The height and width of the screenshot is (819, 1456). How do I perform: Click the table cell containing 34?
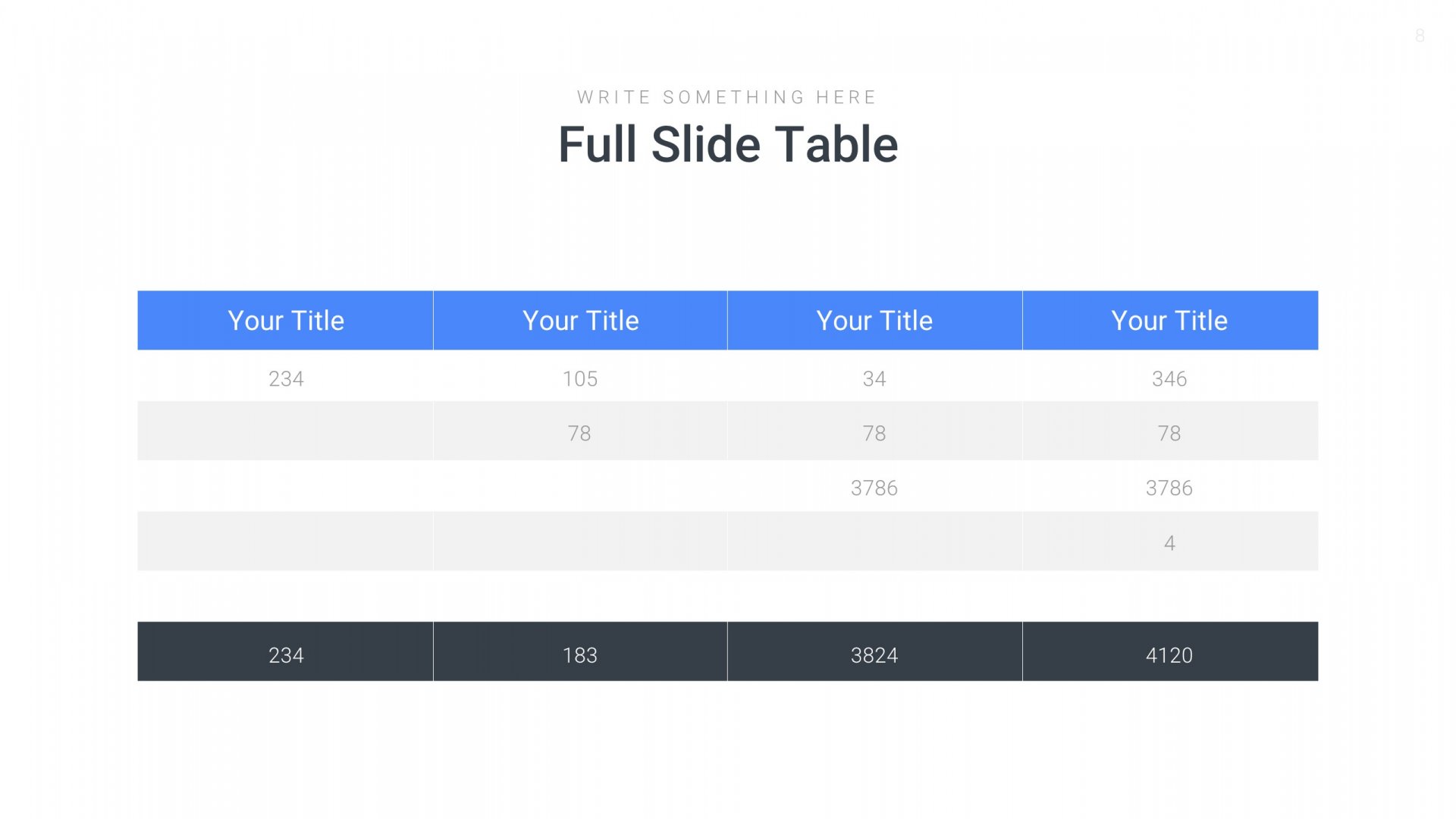(x=874, y=378)
